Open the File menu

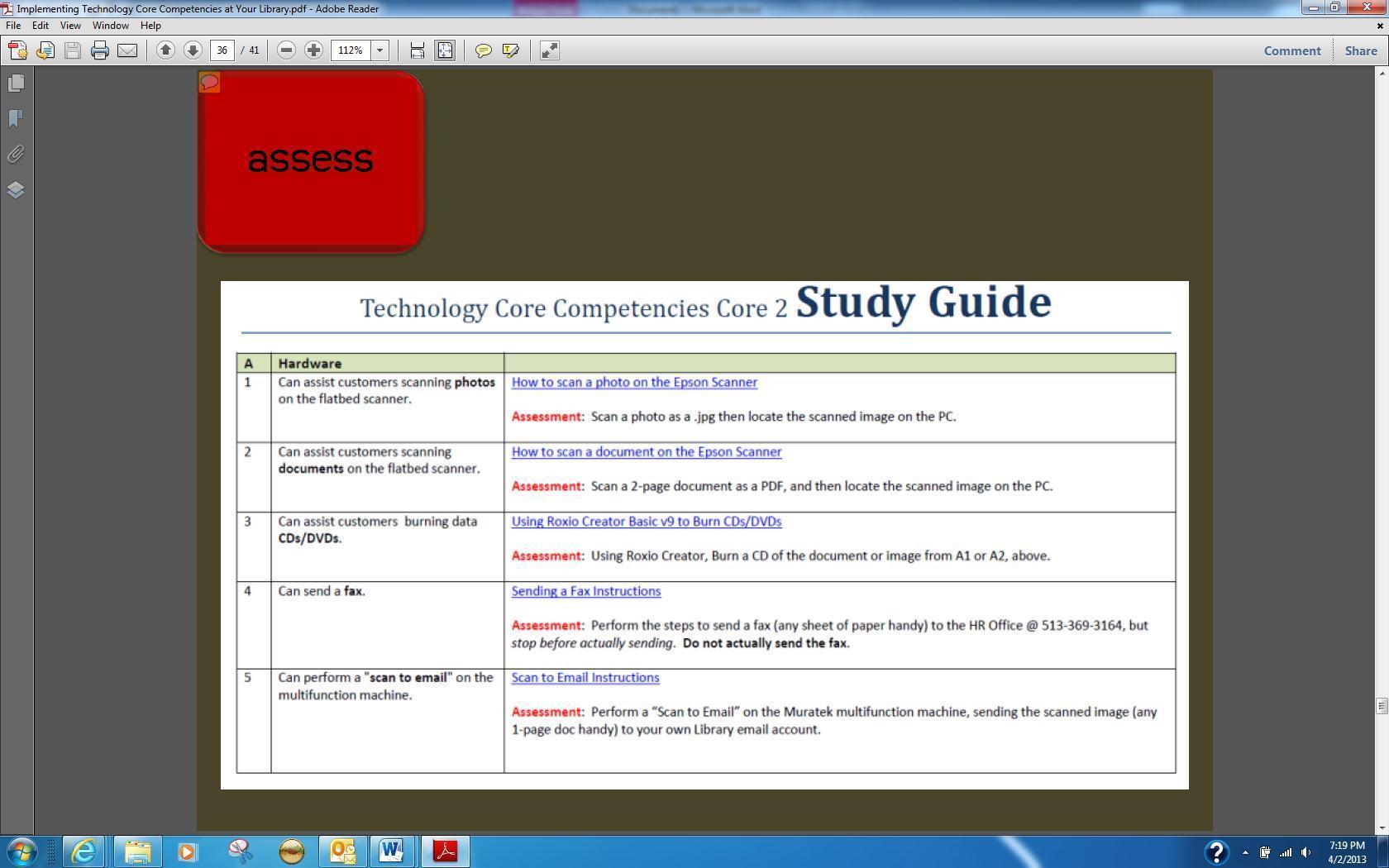pyautogui.click(x=13, y=26)
